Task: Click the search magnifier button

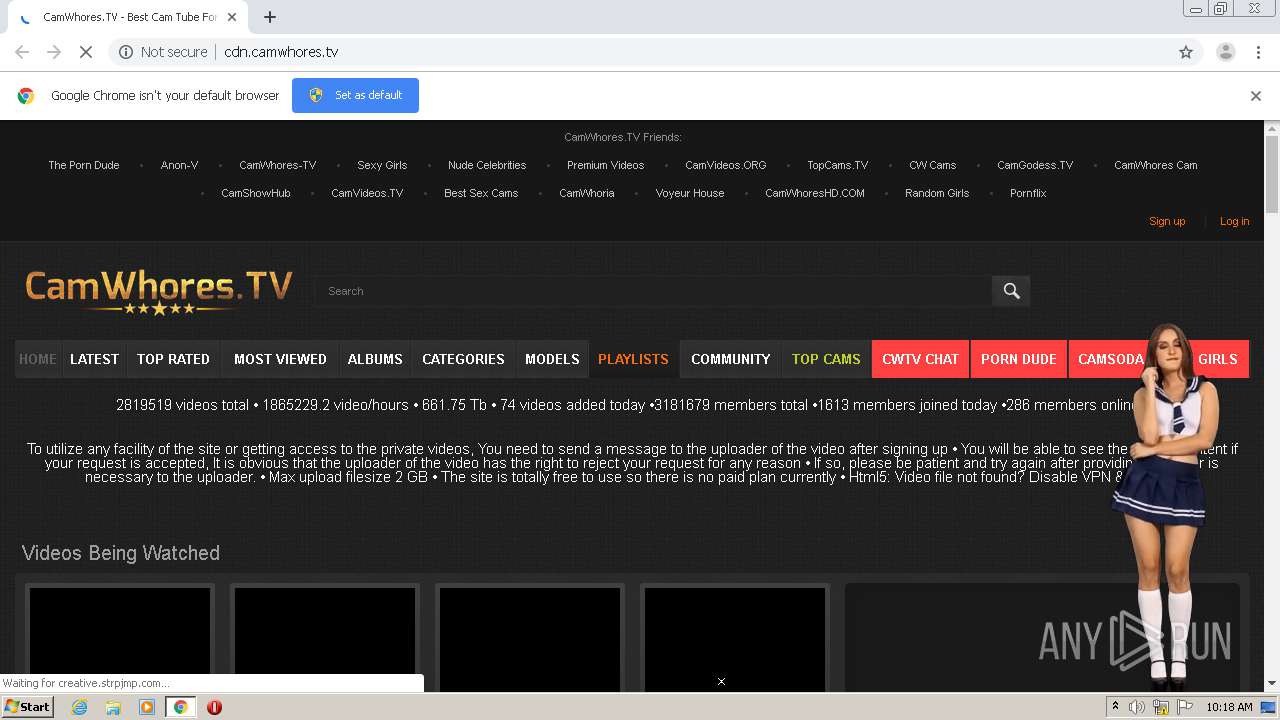Action: [x=1011, y=291]
